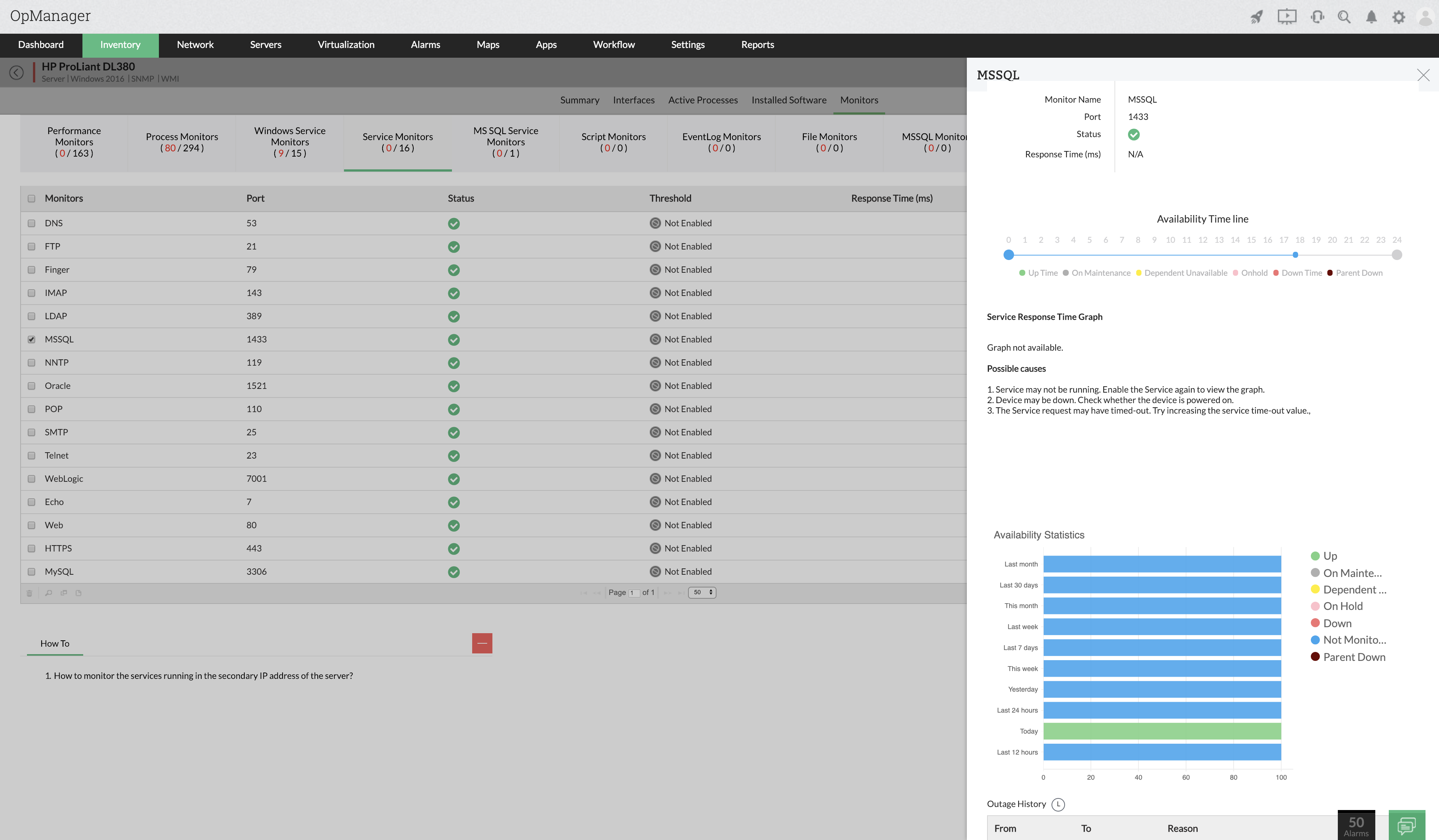Click the search magnifier icon in header

[1344, 17]
